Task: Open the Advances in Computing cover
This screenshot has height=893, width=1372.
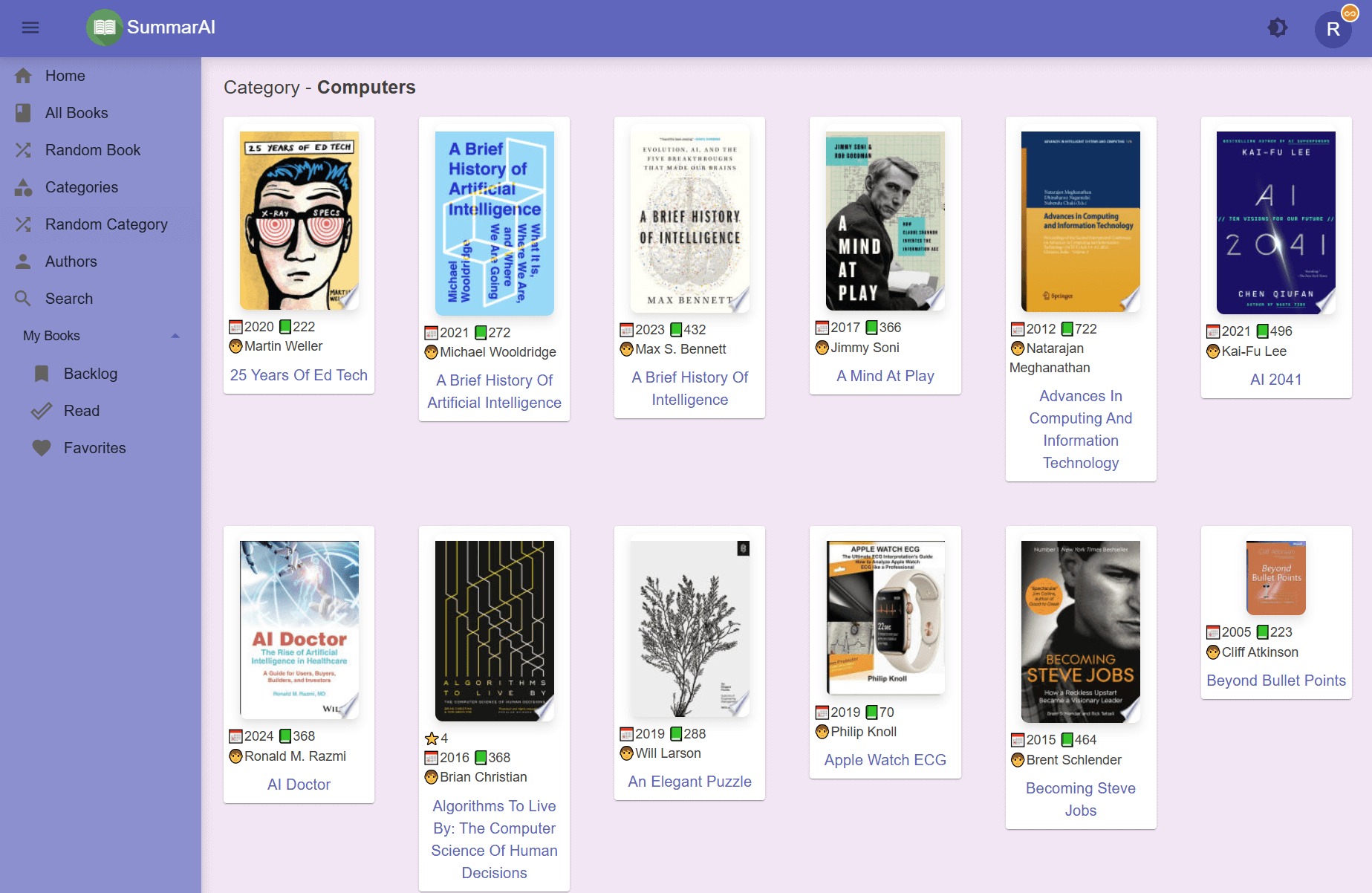Action: click(1081, 221)
